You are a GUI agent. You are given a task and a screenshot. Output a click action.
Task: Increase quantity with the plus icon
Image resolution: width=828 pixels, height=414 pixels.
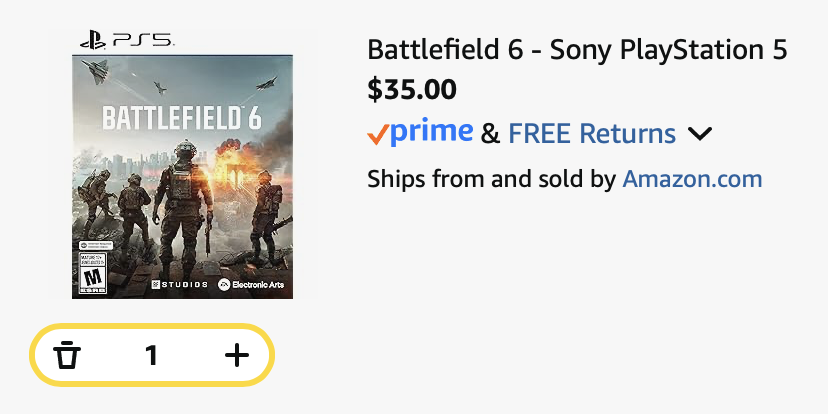(236, 354)
